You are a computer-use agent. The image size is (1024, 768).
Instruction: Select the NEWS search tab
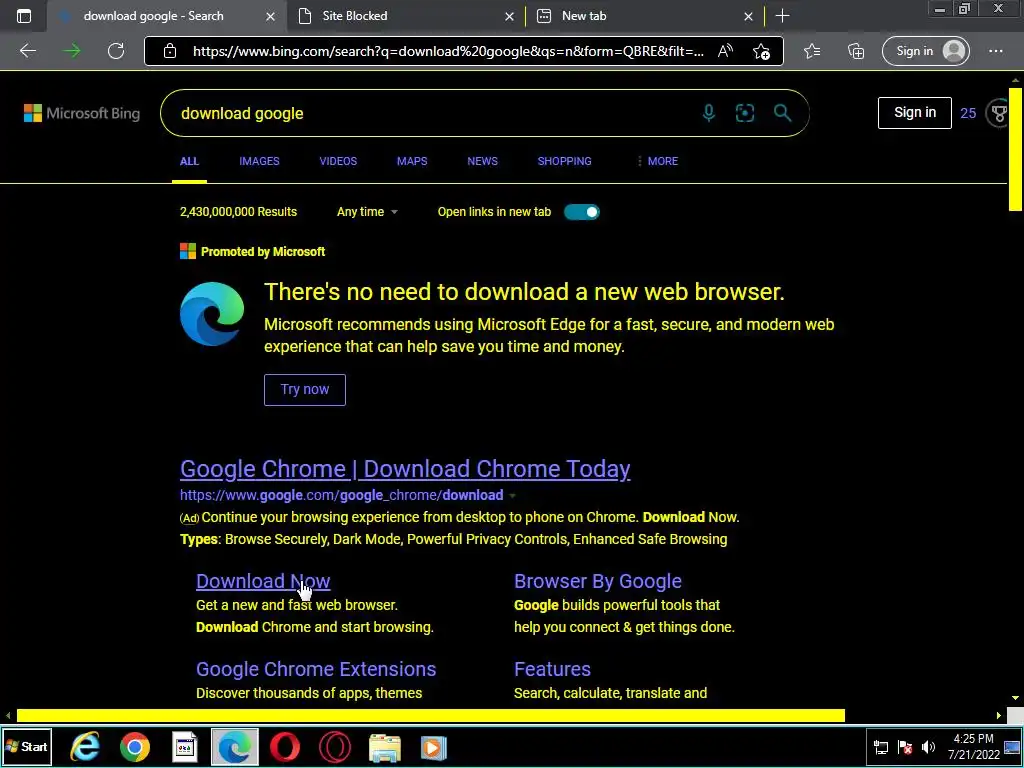click(483, 161)
